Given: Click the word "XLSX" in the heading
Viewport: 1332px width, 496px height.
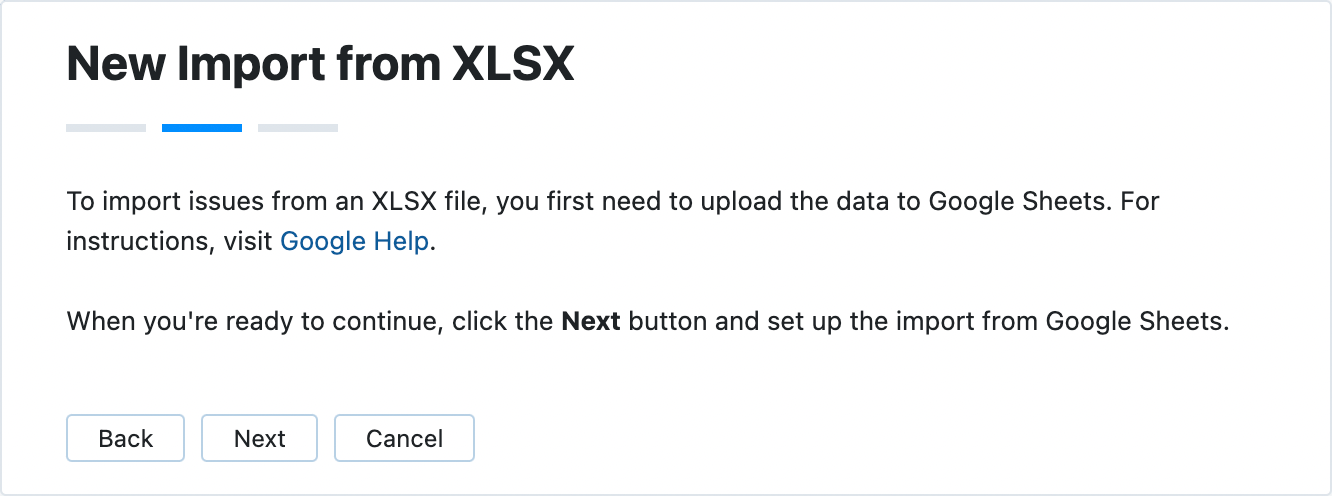Looking at the screenshot, I should pos(513,64).
